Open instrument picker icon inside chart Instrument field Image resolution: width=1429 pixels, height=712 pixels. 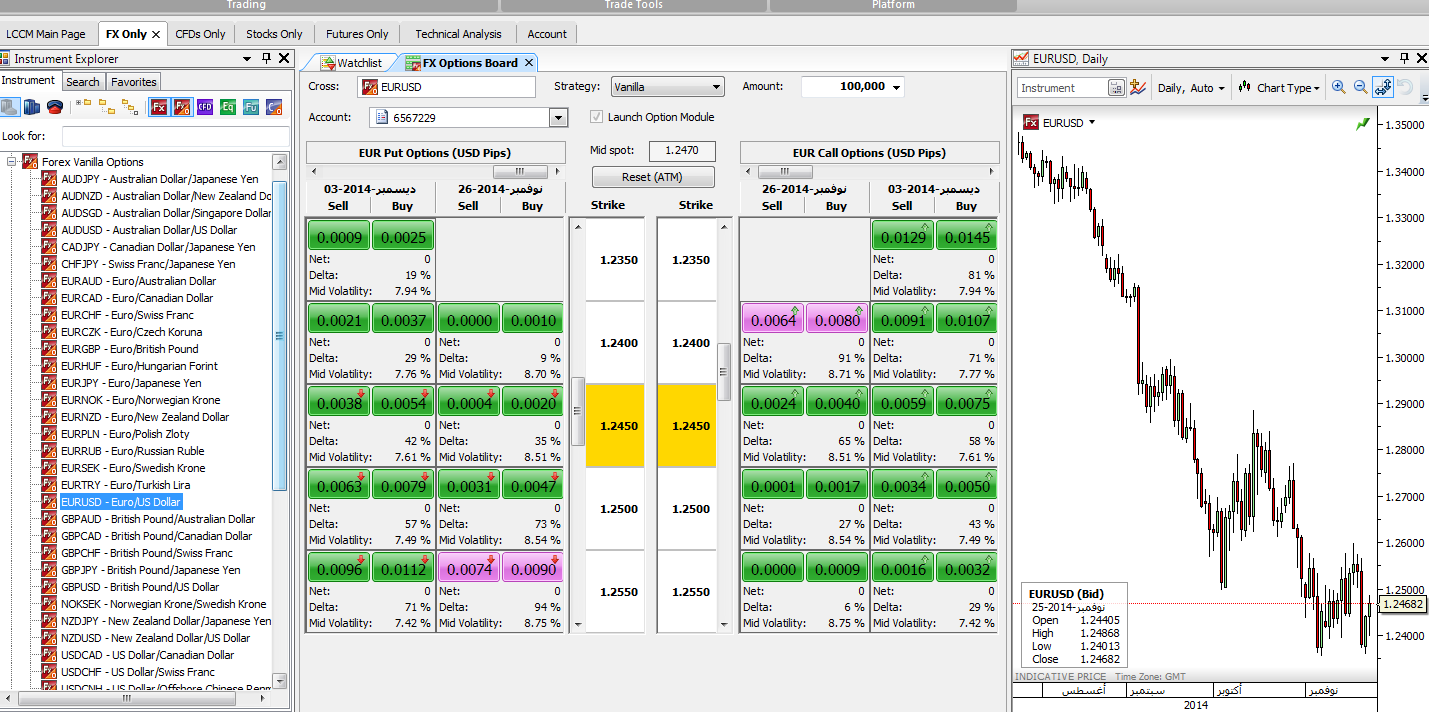coord(1117,88)
